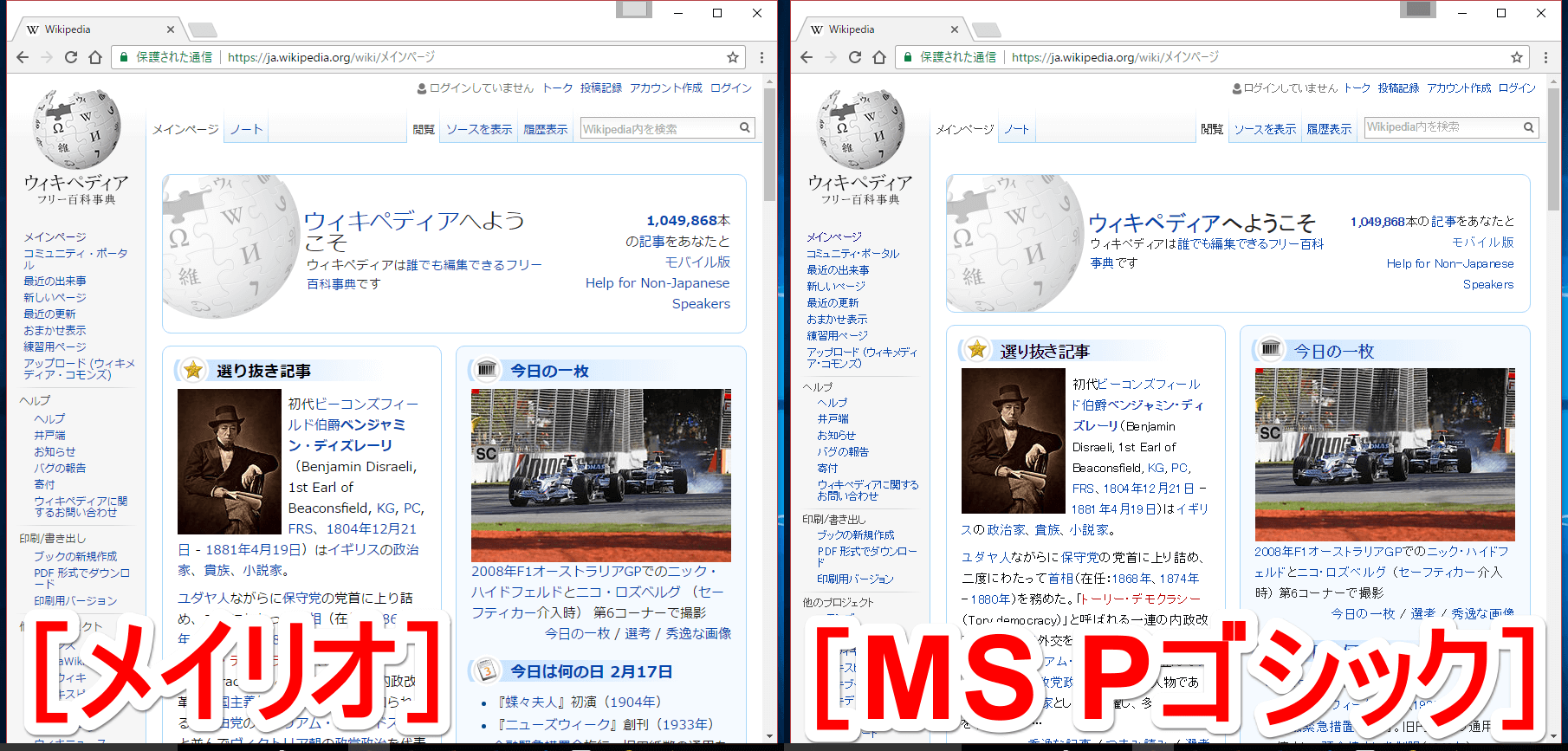Image resolution: width=1568 pixels, height=751 pixels.
Task: Reload page in left browser window
Action: [x=71, y=57]
